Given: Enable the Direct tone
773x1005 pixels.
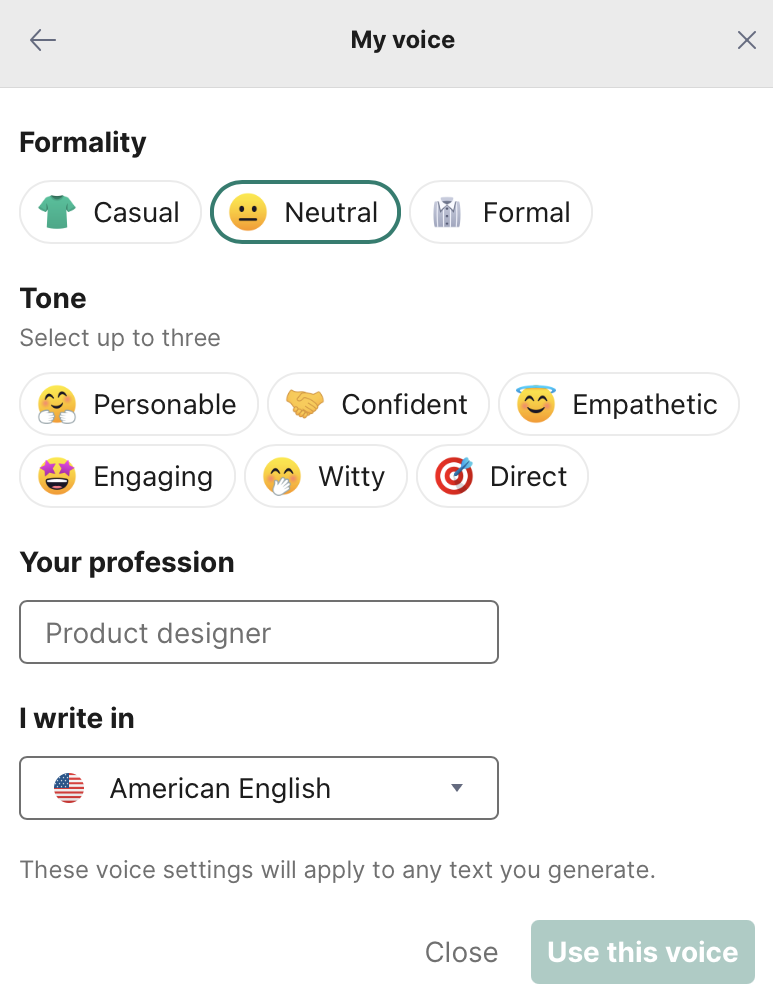Looking at the screenshot, I should point(502,476).
